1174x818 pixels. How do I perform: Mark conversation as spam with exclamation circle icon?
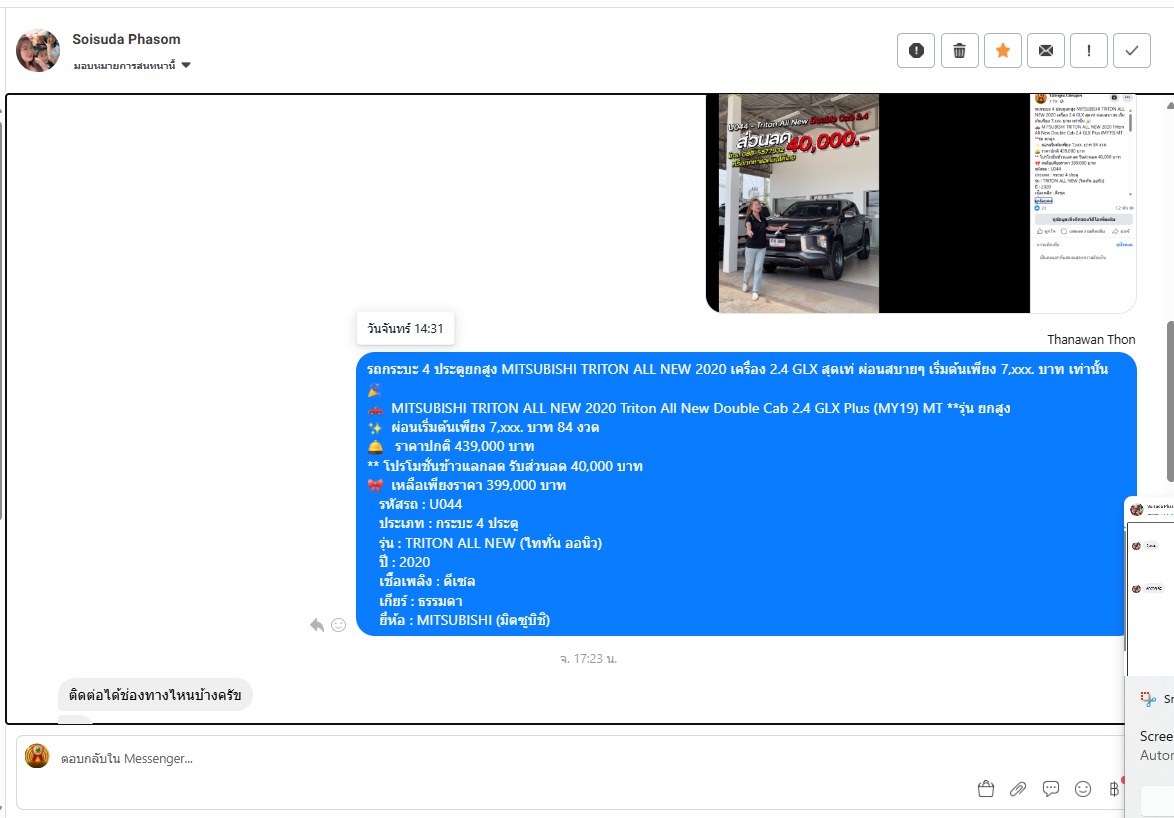(x=916, y=50)
